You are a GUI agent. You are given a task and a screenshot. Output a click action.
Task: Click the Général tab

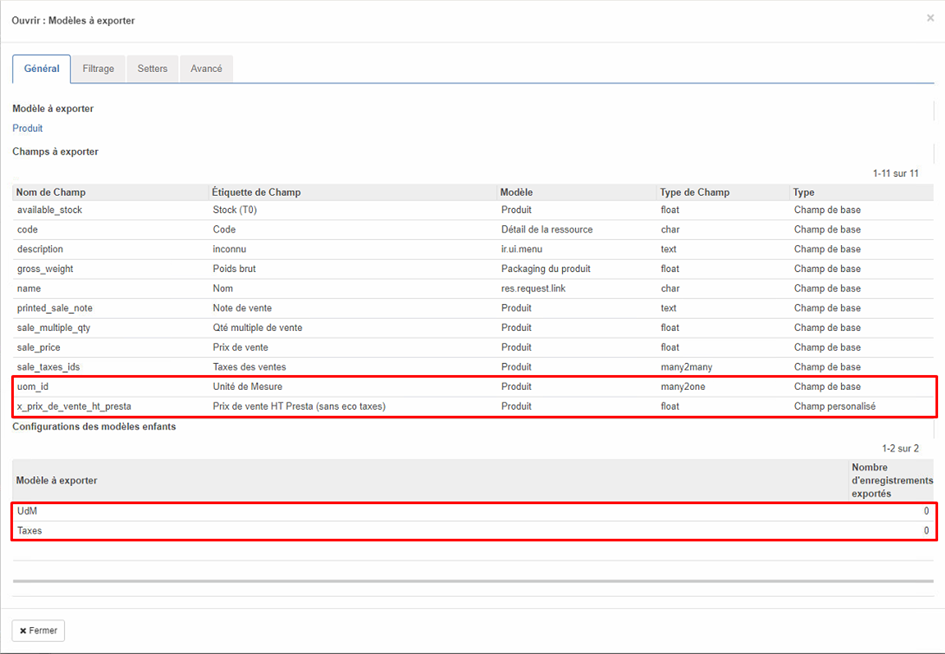click(x=41, y=69)
